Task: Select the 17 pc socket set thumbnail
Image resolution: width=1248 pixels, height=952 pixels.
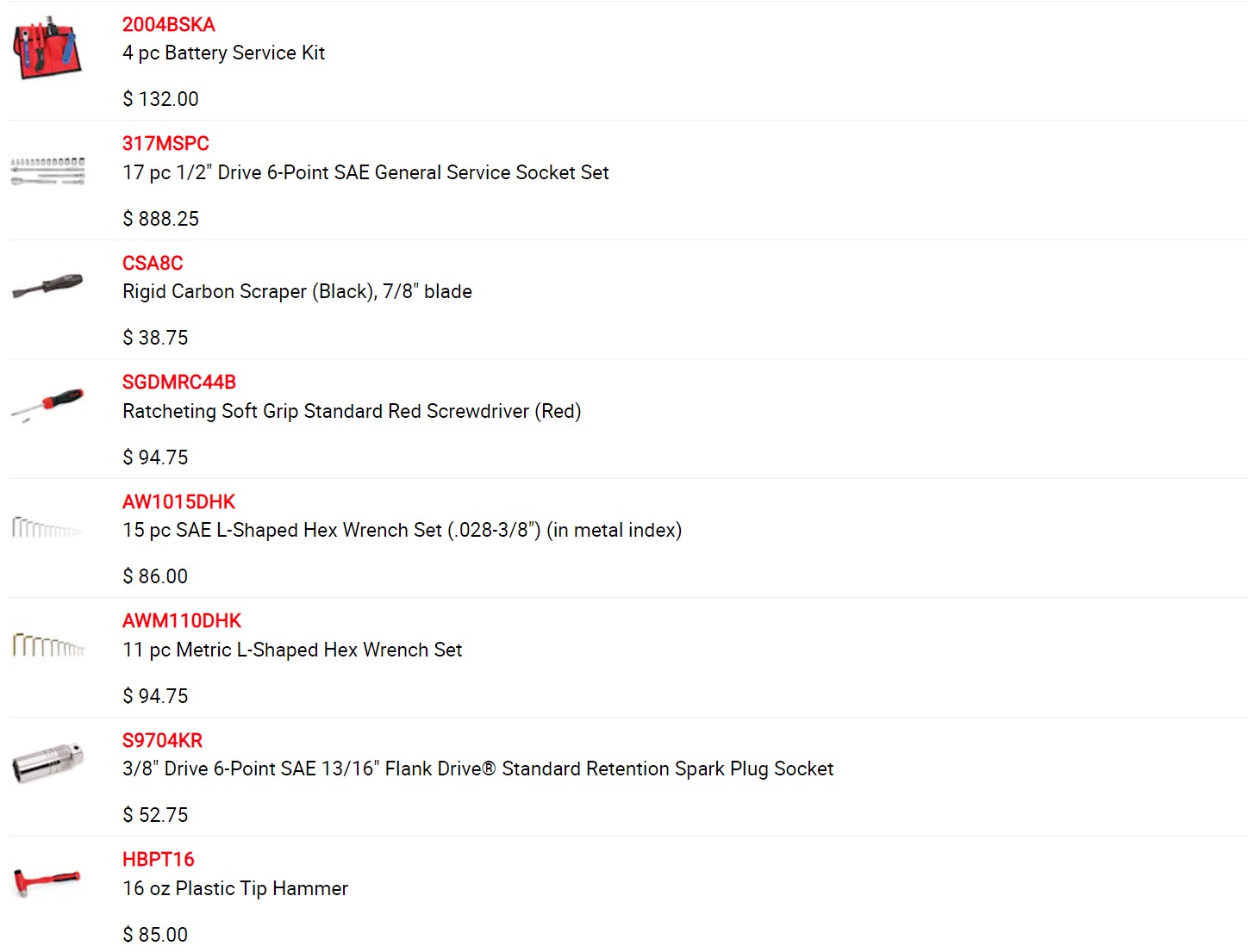Action: [x=48, y=171]
